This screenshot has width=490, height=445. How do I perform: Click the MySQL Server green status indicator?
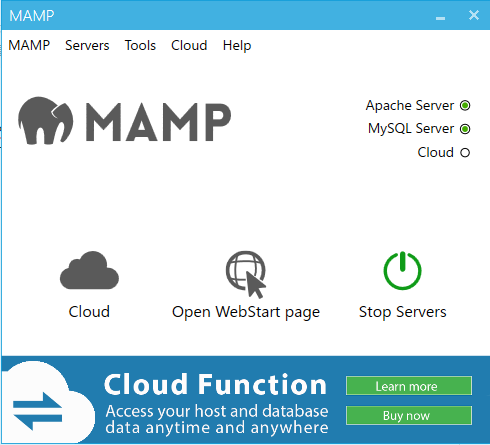pos(465,129)
